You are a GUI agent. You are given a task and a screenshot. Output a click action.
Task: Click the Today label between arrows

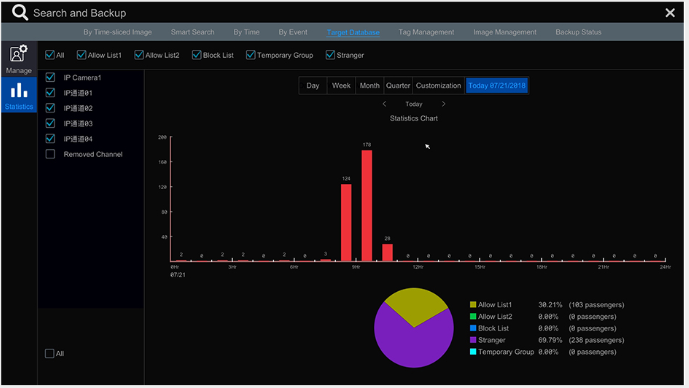[x=413, y=104]
